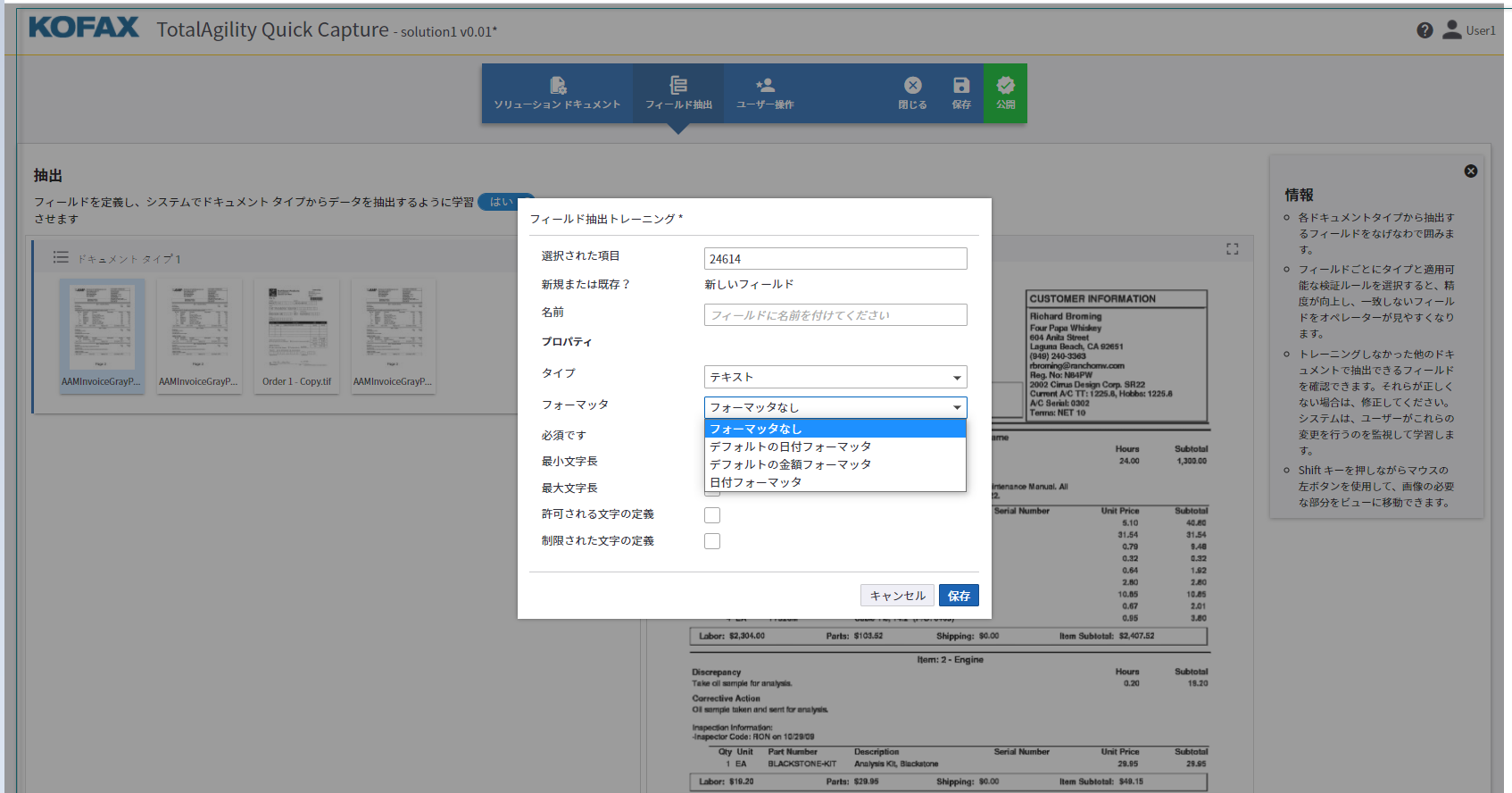
Task: Open the Type (タイプ) dropdown
Action: (x=835, y=377)
